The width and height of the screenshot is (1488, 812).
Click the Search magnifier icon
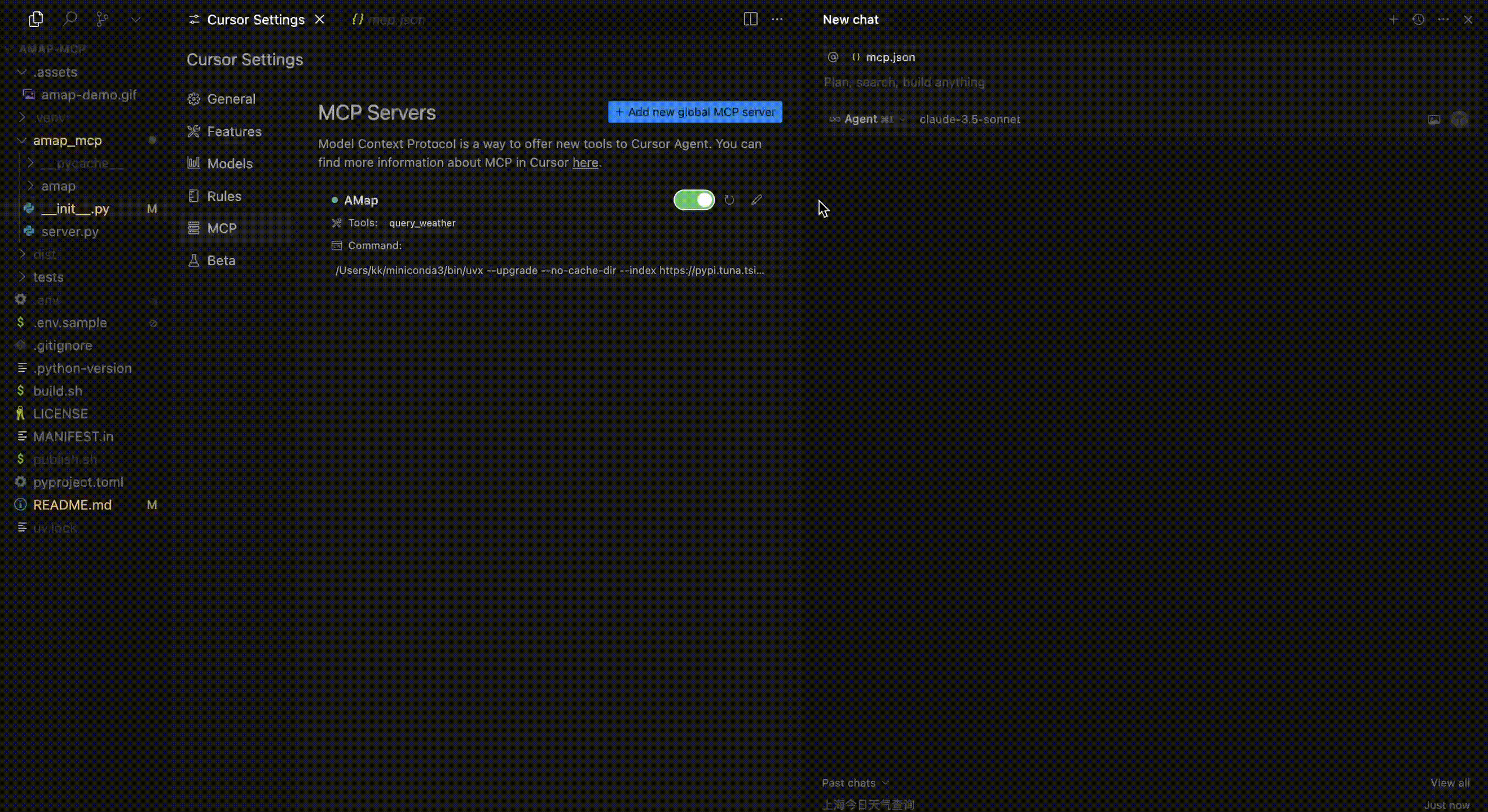click(x=70, y=20)
